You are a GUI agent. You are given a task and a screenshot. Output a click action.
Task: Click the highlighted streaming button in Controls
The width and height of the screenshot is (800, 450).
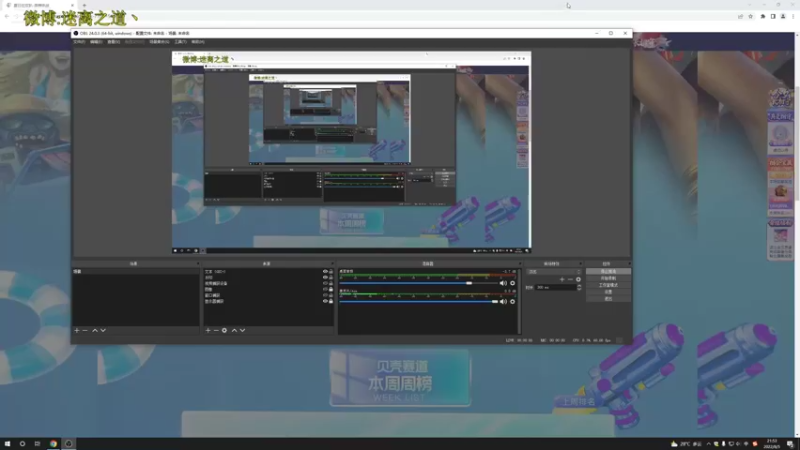point(608,271)
